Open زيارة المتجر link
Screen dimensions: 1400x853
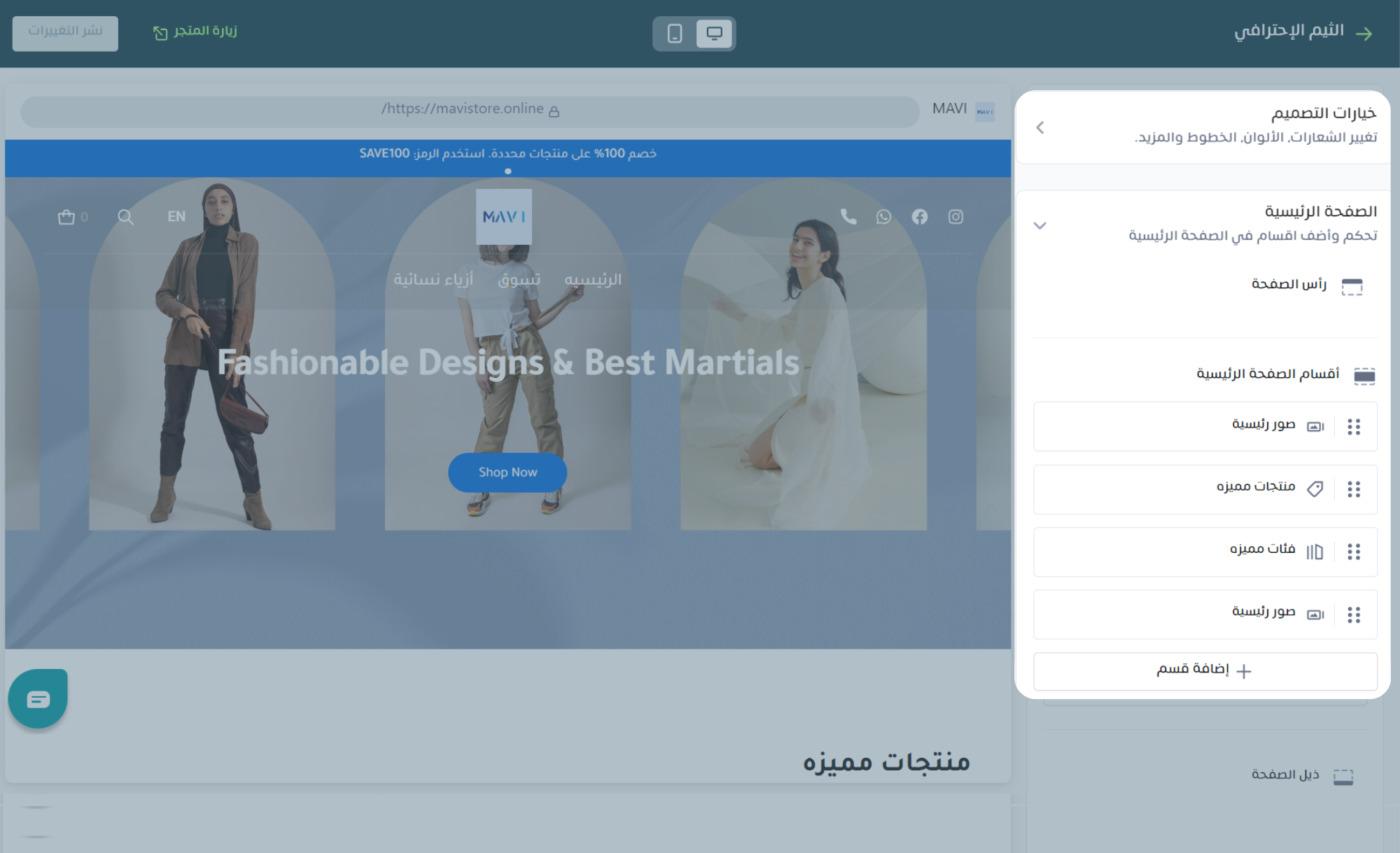click(x=195, y=31)
